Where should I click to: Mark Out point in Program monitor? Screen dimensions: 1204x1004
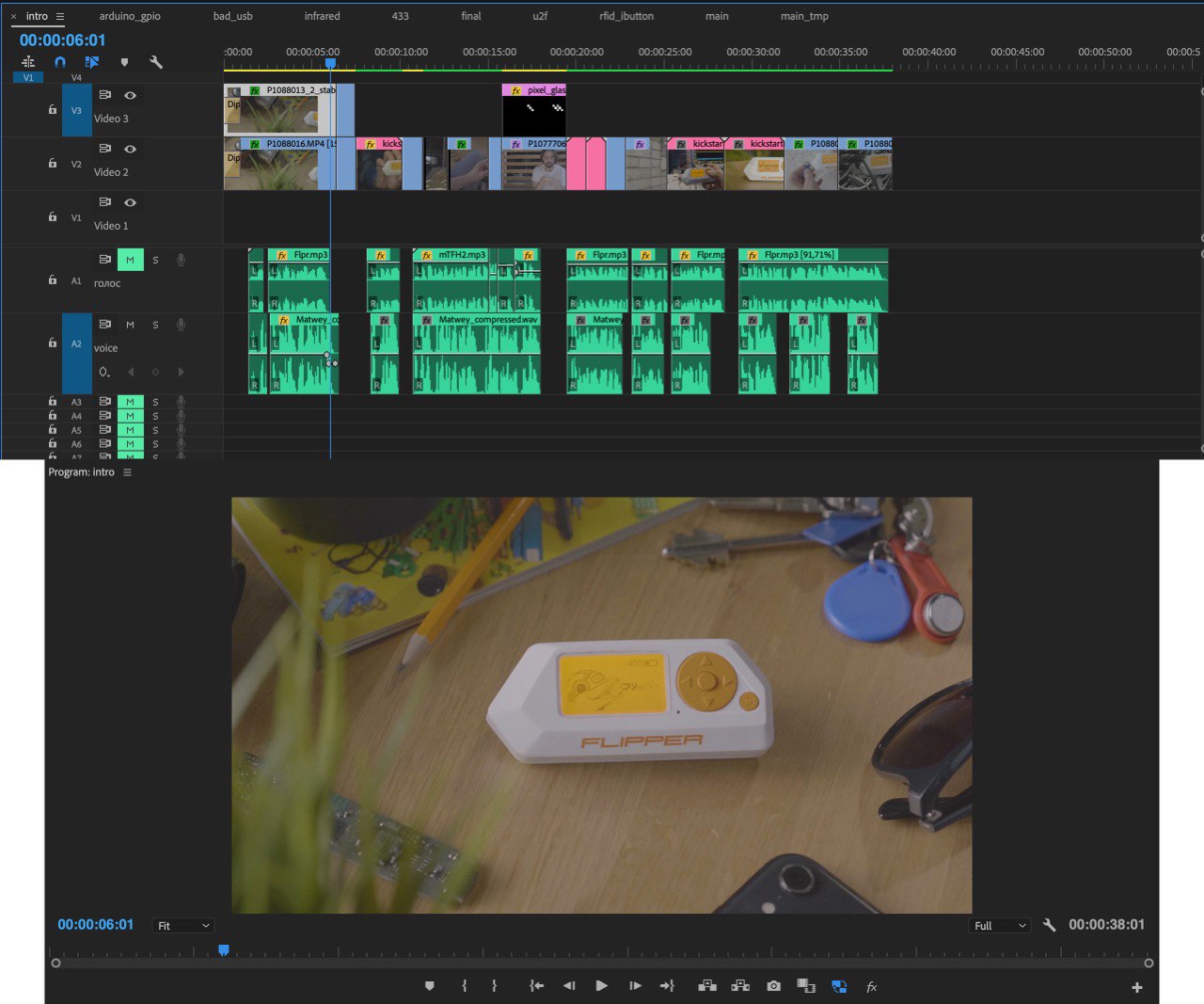coord(495,986)
